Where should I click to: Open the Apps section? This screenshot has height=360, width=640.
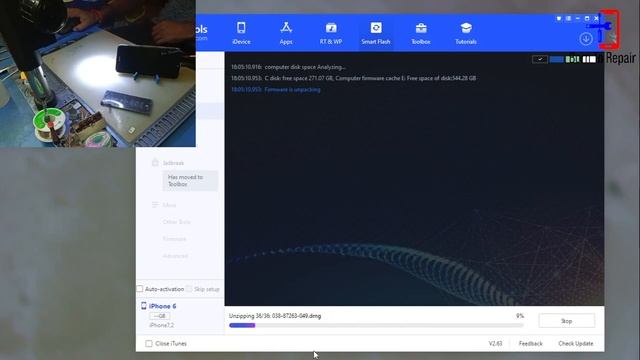click(x=286, y=33)
